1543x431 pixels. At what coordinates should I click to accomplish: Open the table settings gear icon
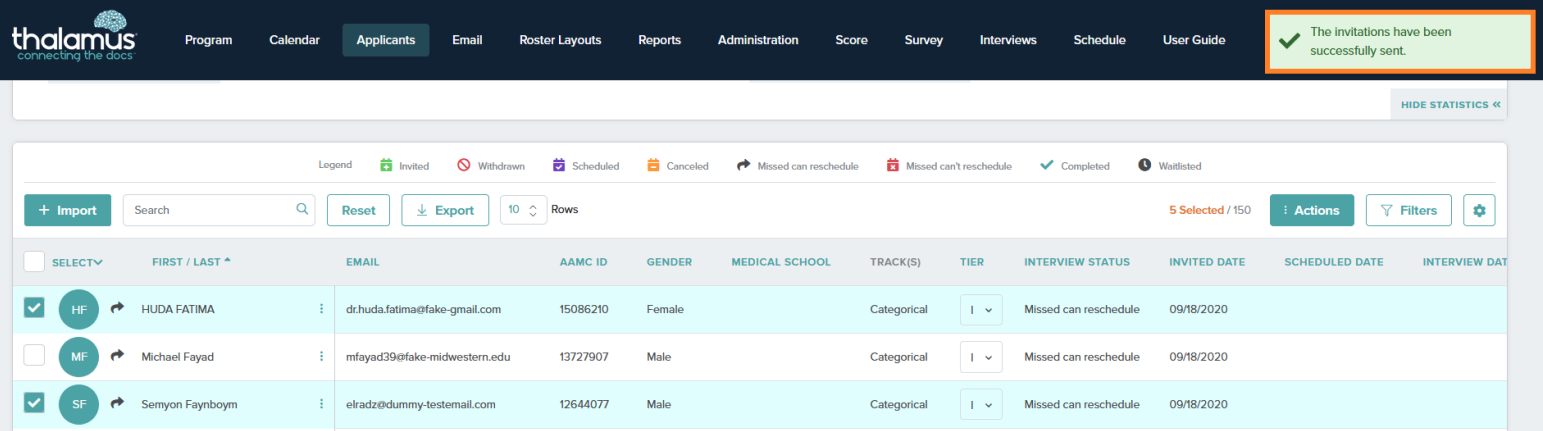(1479, 210)
